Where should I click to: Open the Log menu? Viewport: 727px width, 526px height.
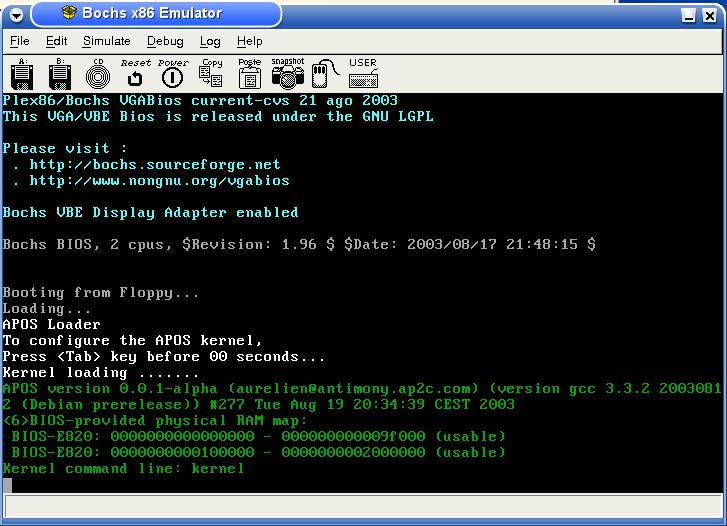click(210, 41)
